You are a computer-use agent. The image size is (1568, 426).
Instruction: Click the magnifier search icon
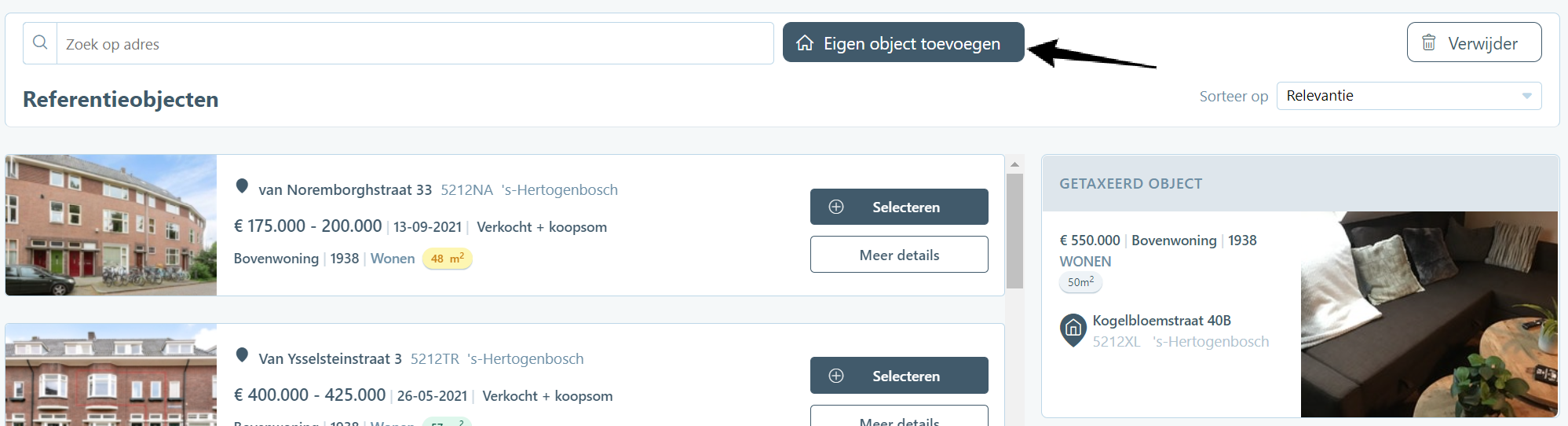point(40,42)
